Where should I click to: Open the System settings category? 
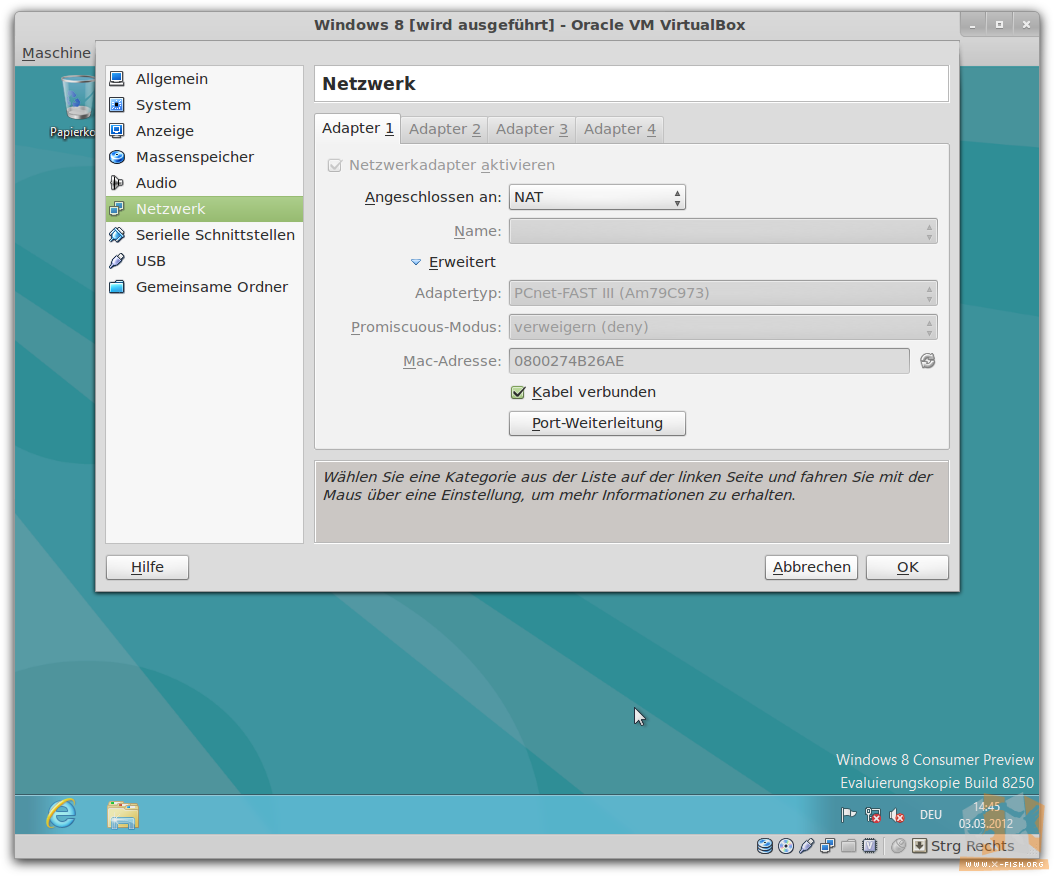tap(204, 105)
